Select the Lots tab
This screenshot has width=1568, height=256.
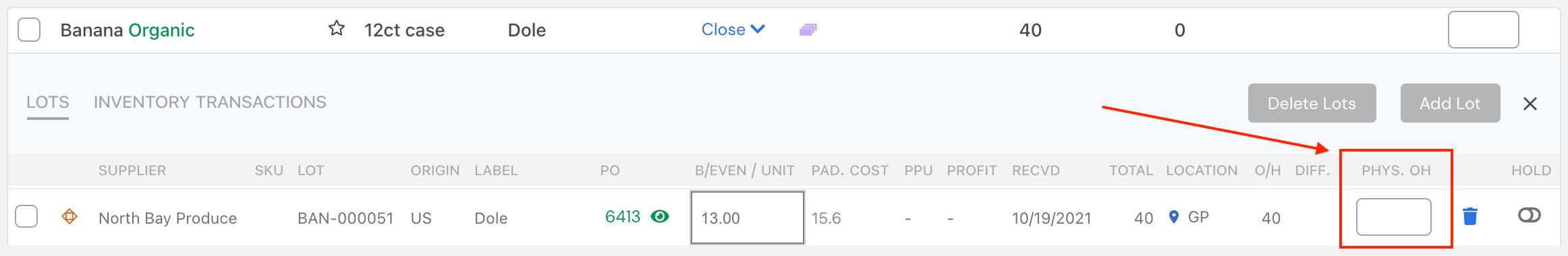tap(48, 102)
